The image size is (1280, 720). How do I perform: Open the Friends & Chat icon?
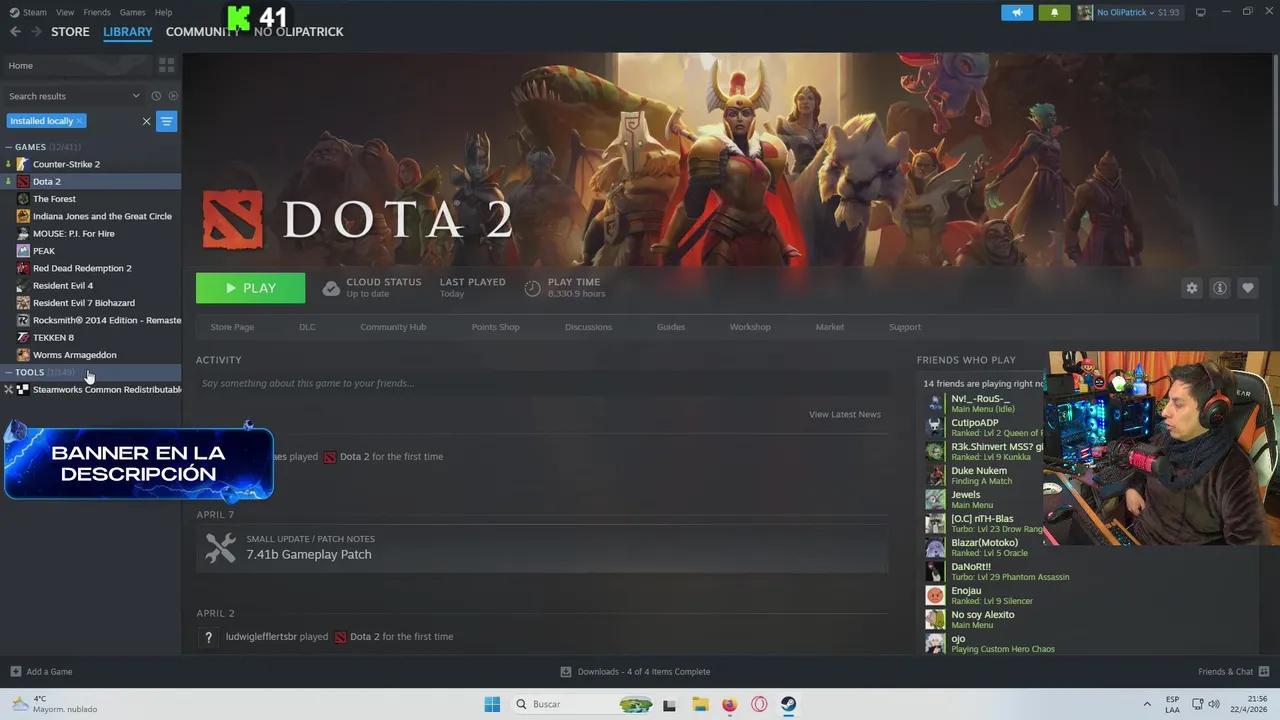1264,672
